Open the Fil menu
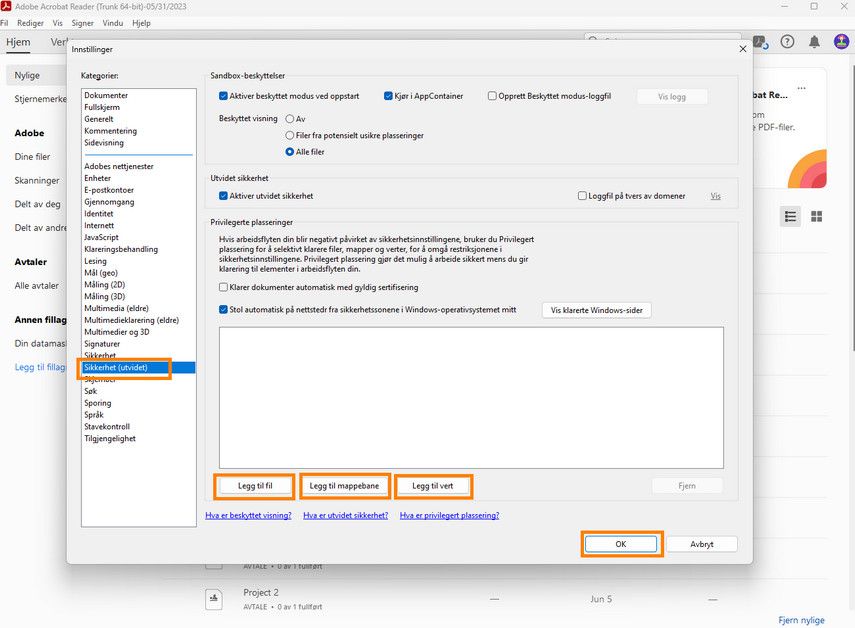The height and width of the screenshot is (628, 855). click(x=4, y=23)
